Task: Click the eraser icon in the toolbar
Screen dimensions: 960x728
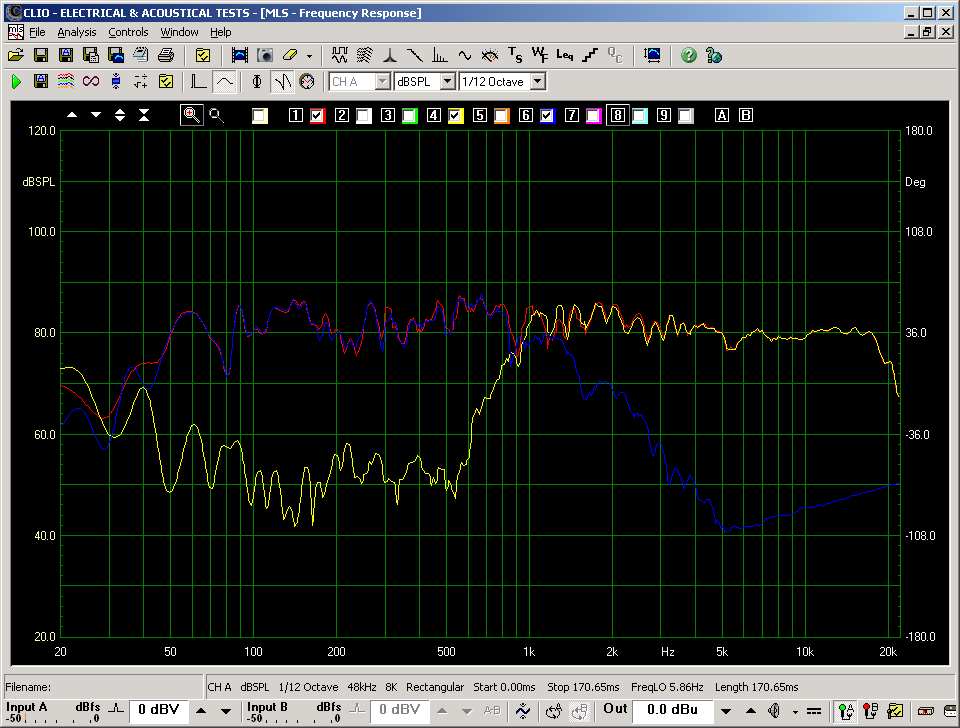Action: point(290,55)
